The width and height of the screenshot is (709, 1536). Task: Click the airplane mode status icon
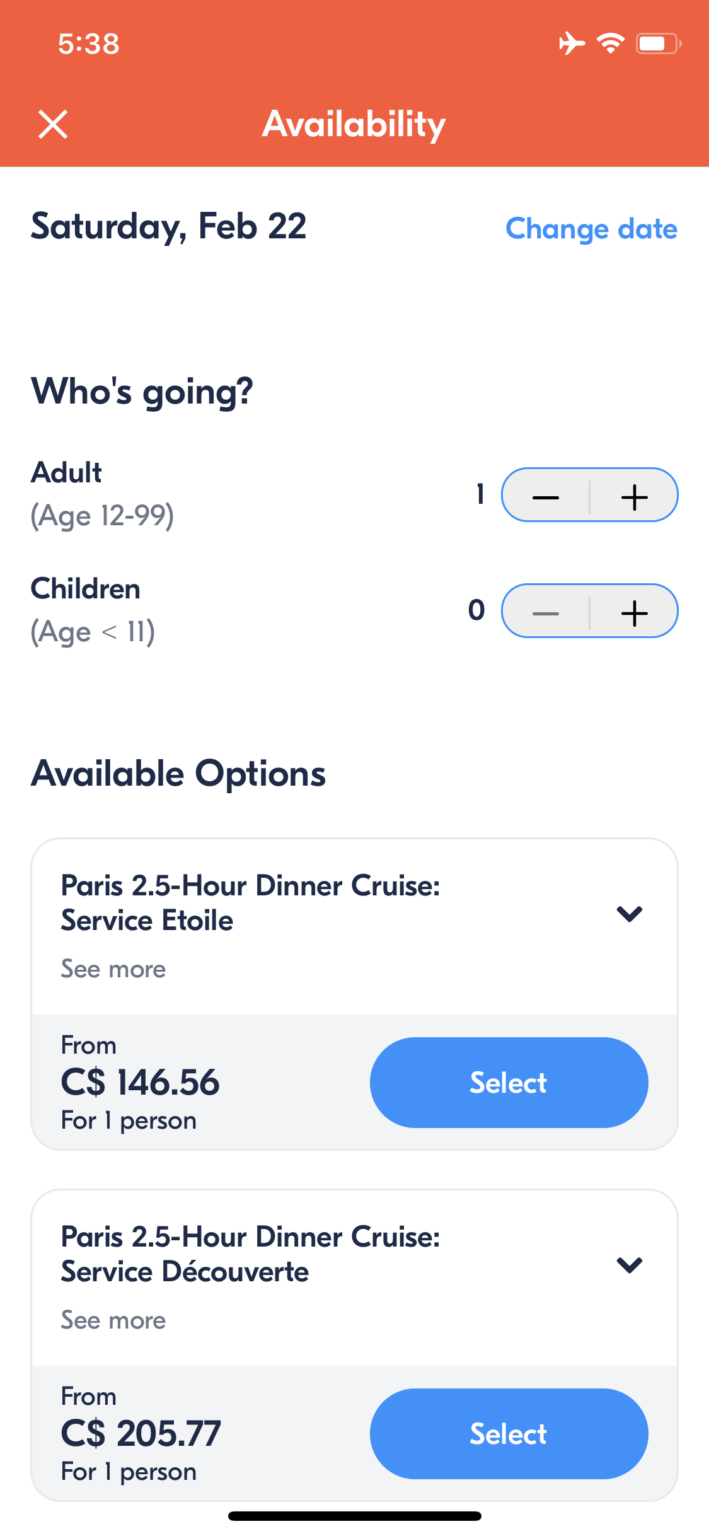pyautogui.click(x=572, y=42)
